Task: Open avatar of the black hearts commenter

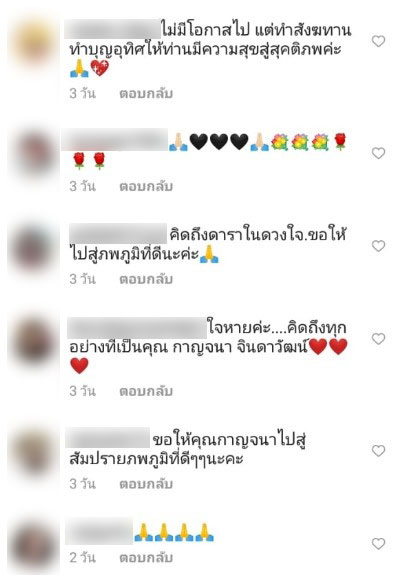Action: [34, 153]
